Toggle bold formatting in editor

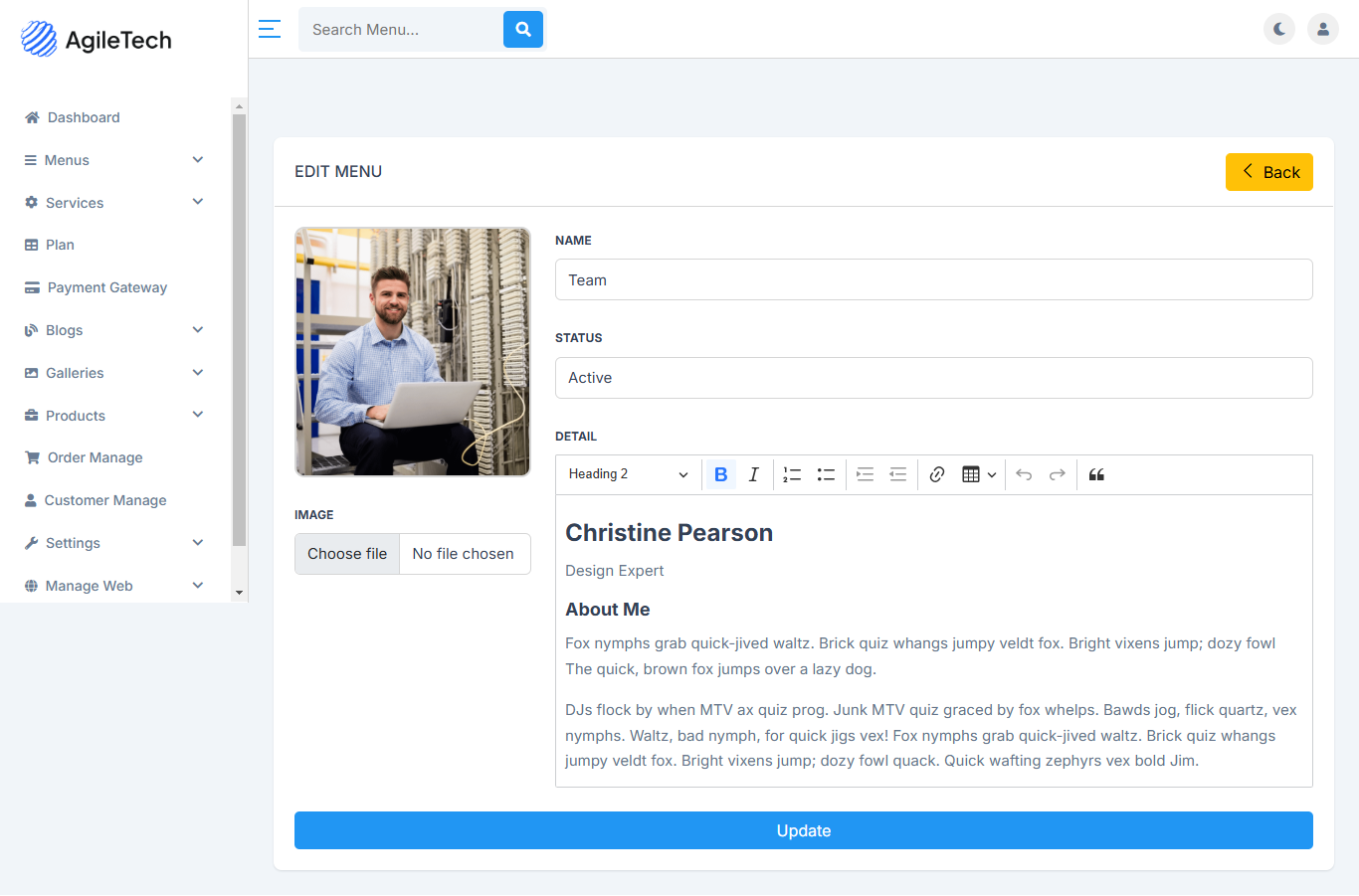[721, 474]
